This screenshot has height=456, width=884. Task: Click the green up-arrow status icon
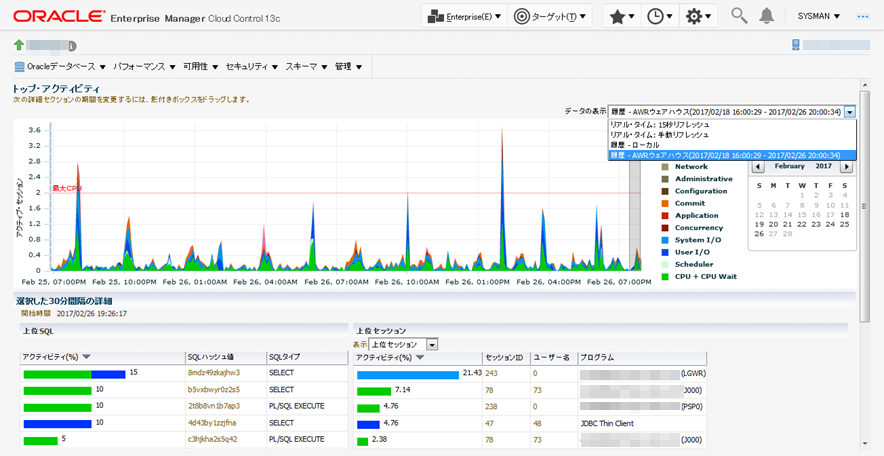point(19,45)
